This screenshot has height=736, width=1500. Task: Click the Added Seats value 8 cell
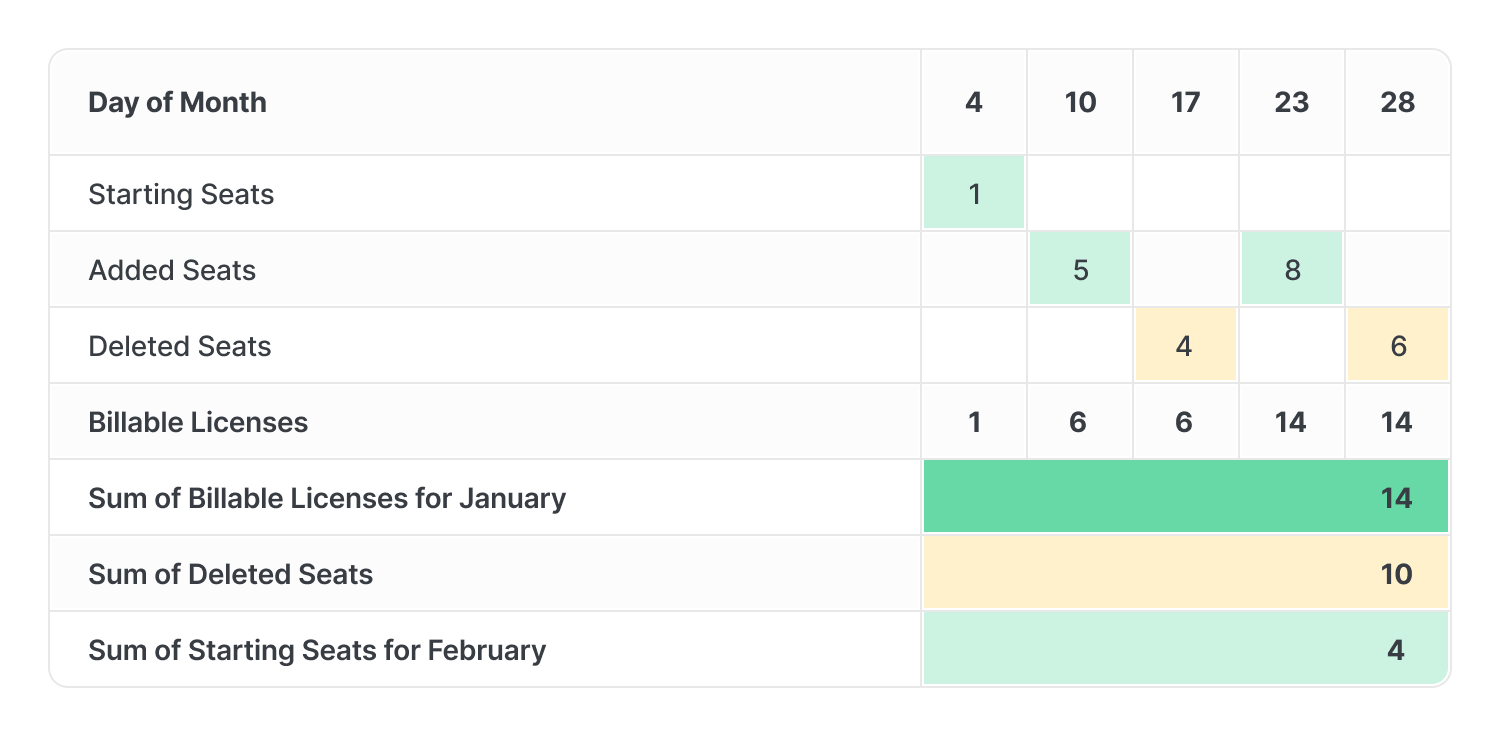1292,269
